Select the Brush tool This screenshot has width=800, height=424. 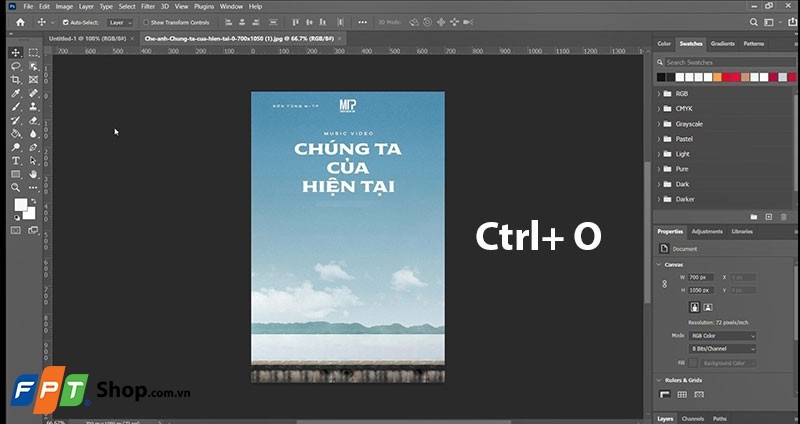(x=16, y=107)
